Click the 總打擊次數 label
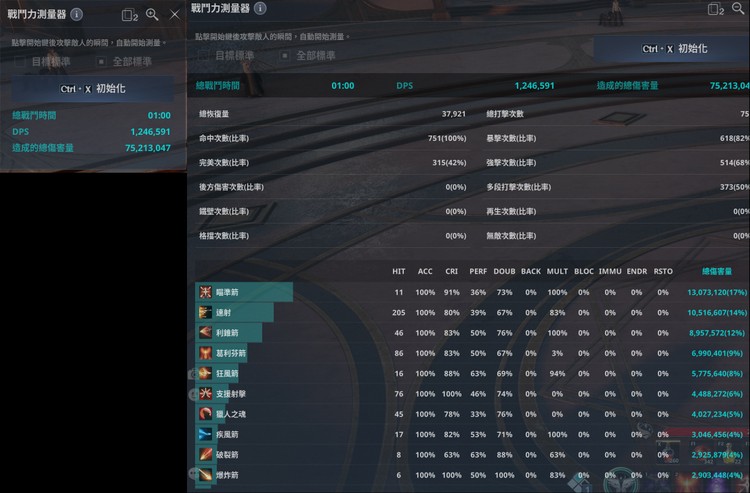The image size is (750, 493). pos(505,114)
